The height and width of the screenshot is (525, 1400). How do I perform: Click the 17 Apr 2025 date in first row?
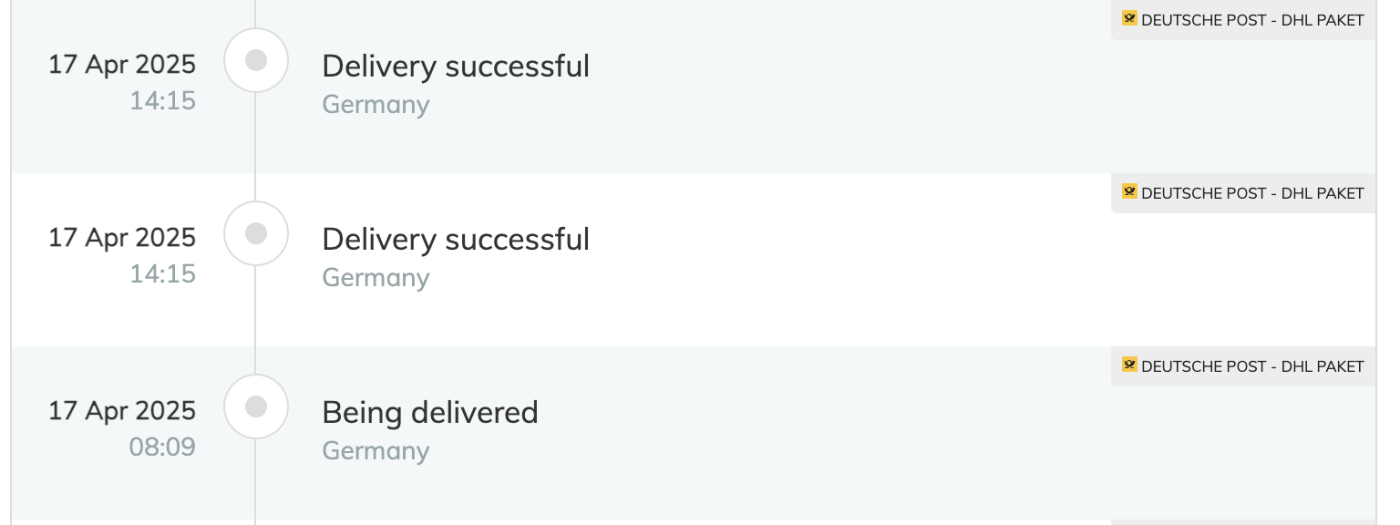(123, 64)
